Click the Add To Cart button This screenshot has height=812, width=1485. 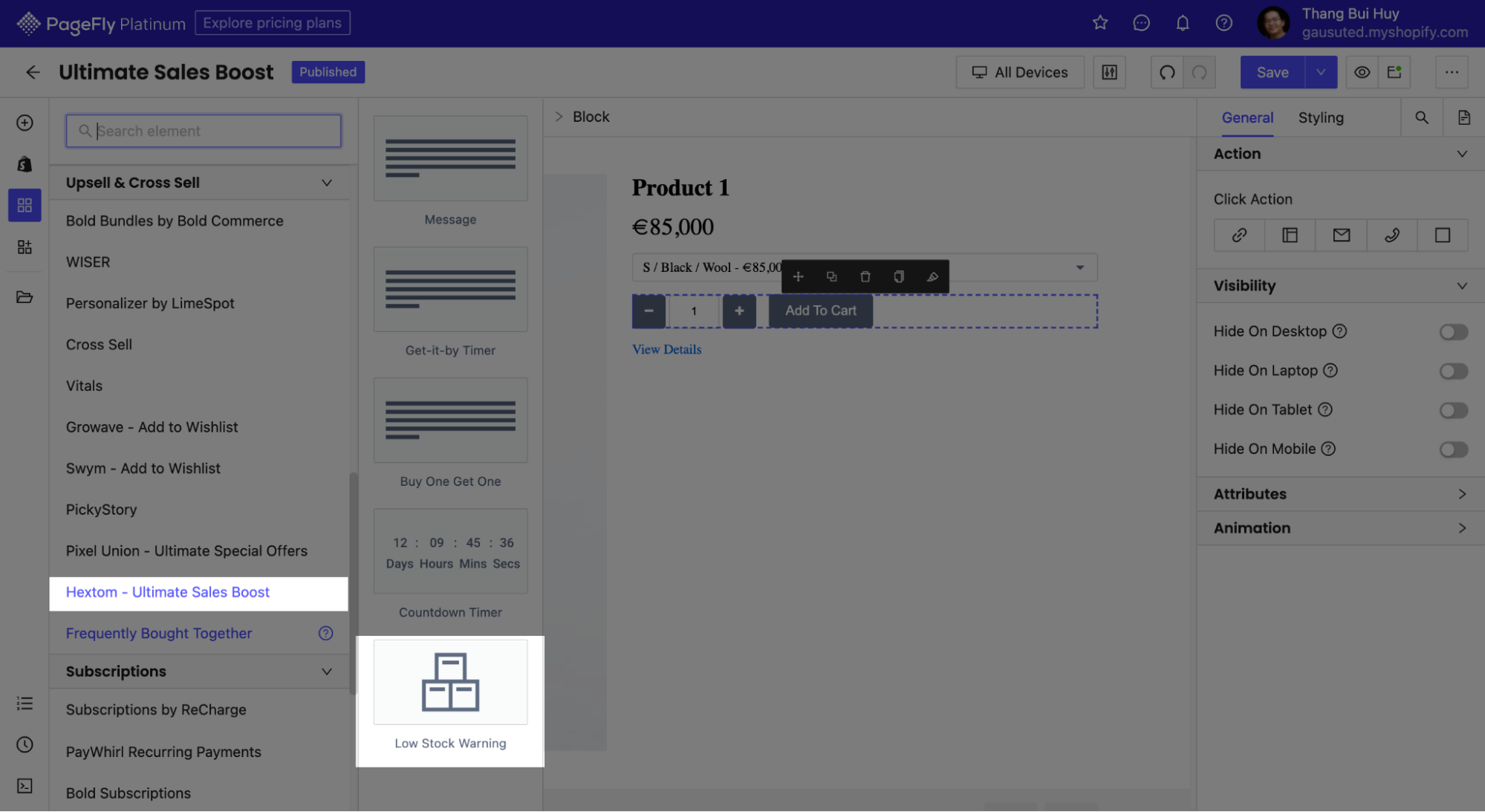(820, 311)
